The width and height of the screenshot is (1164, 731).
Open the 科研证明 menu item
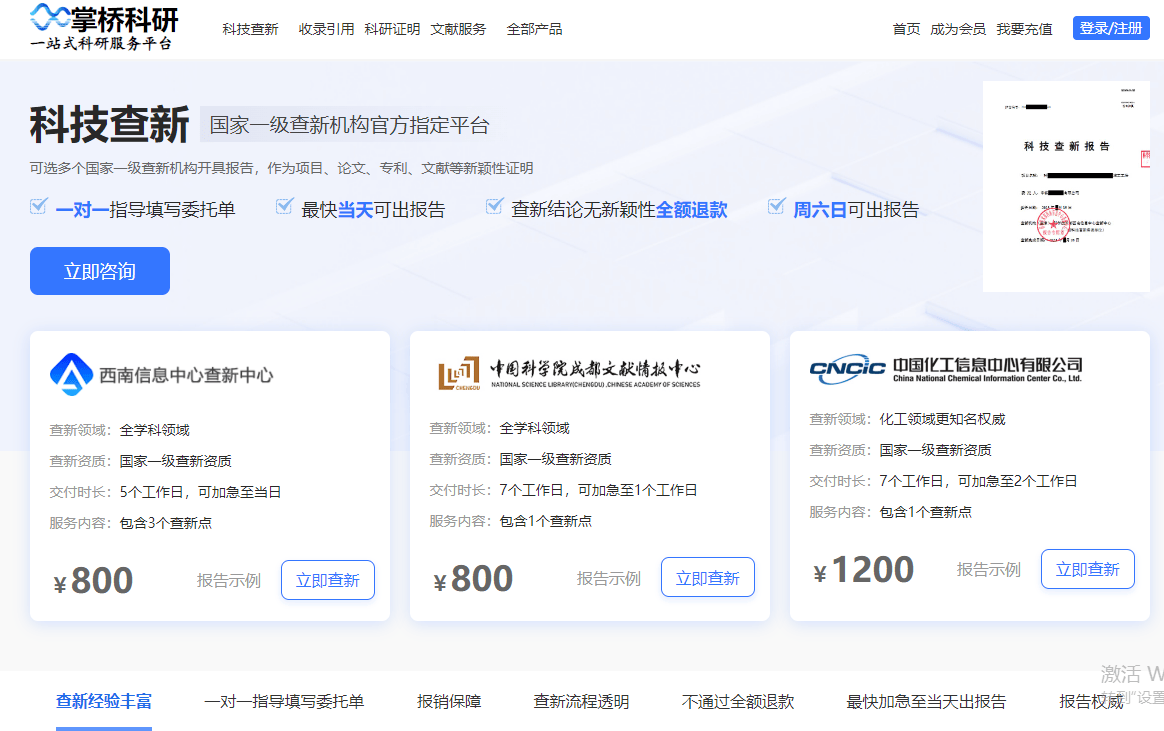click(392, 29)
